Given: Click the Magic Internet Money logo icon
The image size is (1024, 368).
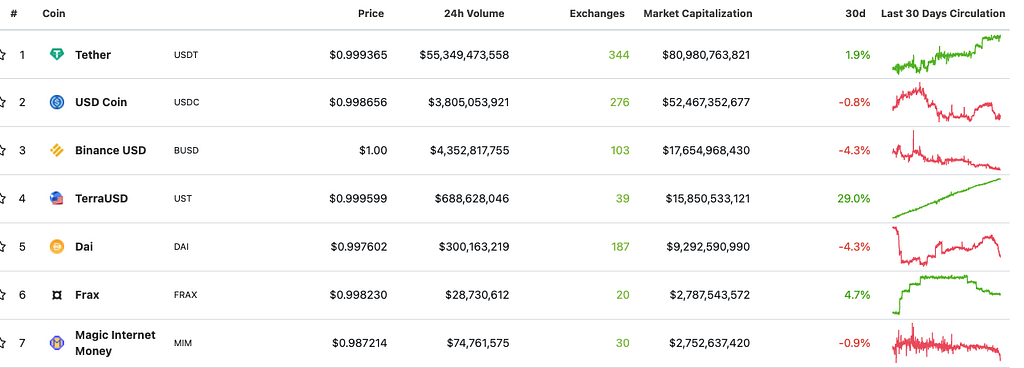Looking at the screenshot, I should coord(57,343).
